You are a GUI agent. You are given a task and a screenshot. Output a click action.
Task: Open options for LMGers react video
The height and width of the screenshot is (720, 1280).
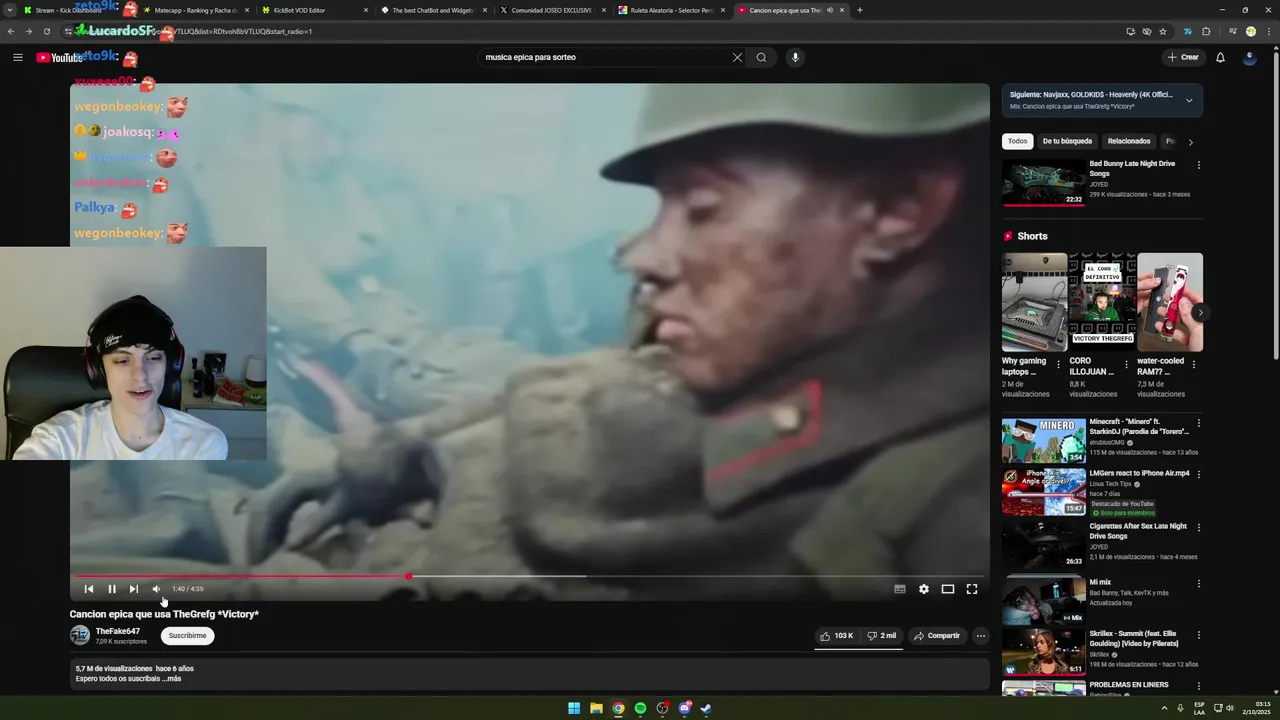1199,475
